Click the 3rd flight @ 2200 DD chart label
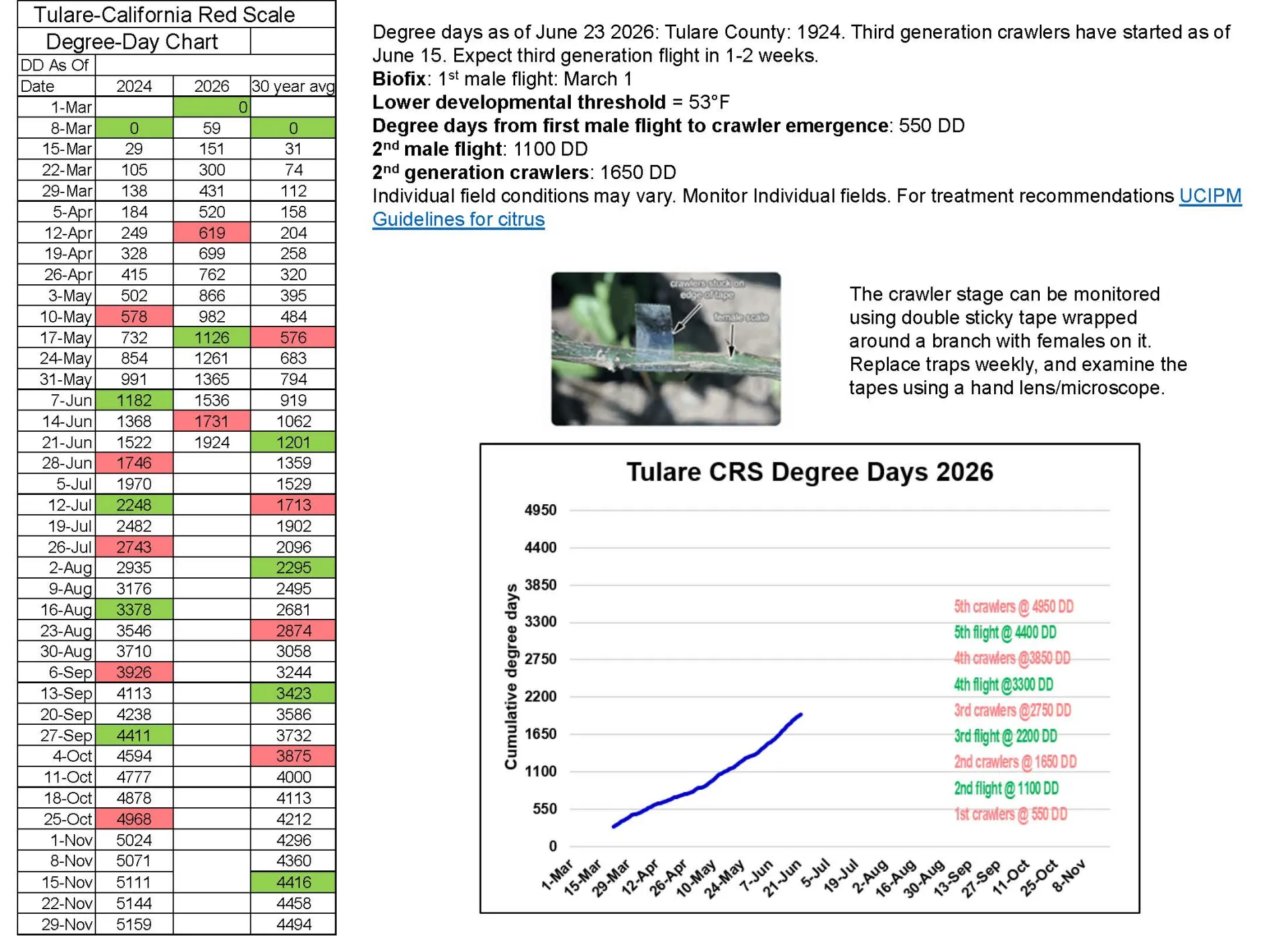The height and width of the screenshot is (936, 1288). [1006, 736]
